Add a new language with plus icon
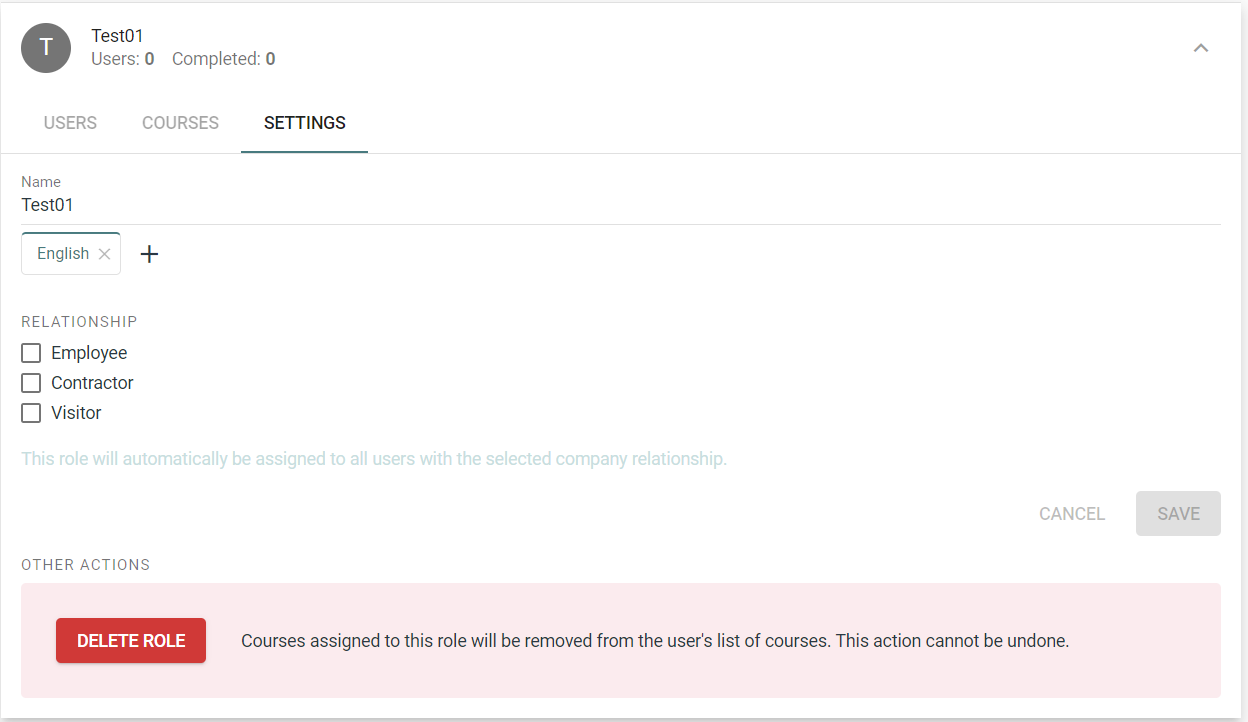The width and height of the screenshot is (1248, 722). click(149, 254)
